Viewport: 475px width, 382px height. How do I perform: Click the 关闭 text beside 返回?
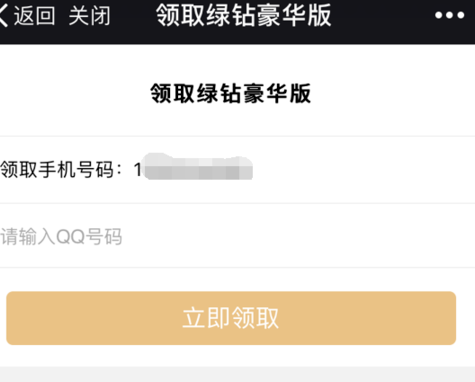89,15
